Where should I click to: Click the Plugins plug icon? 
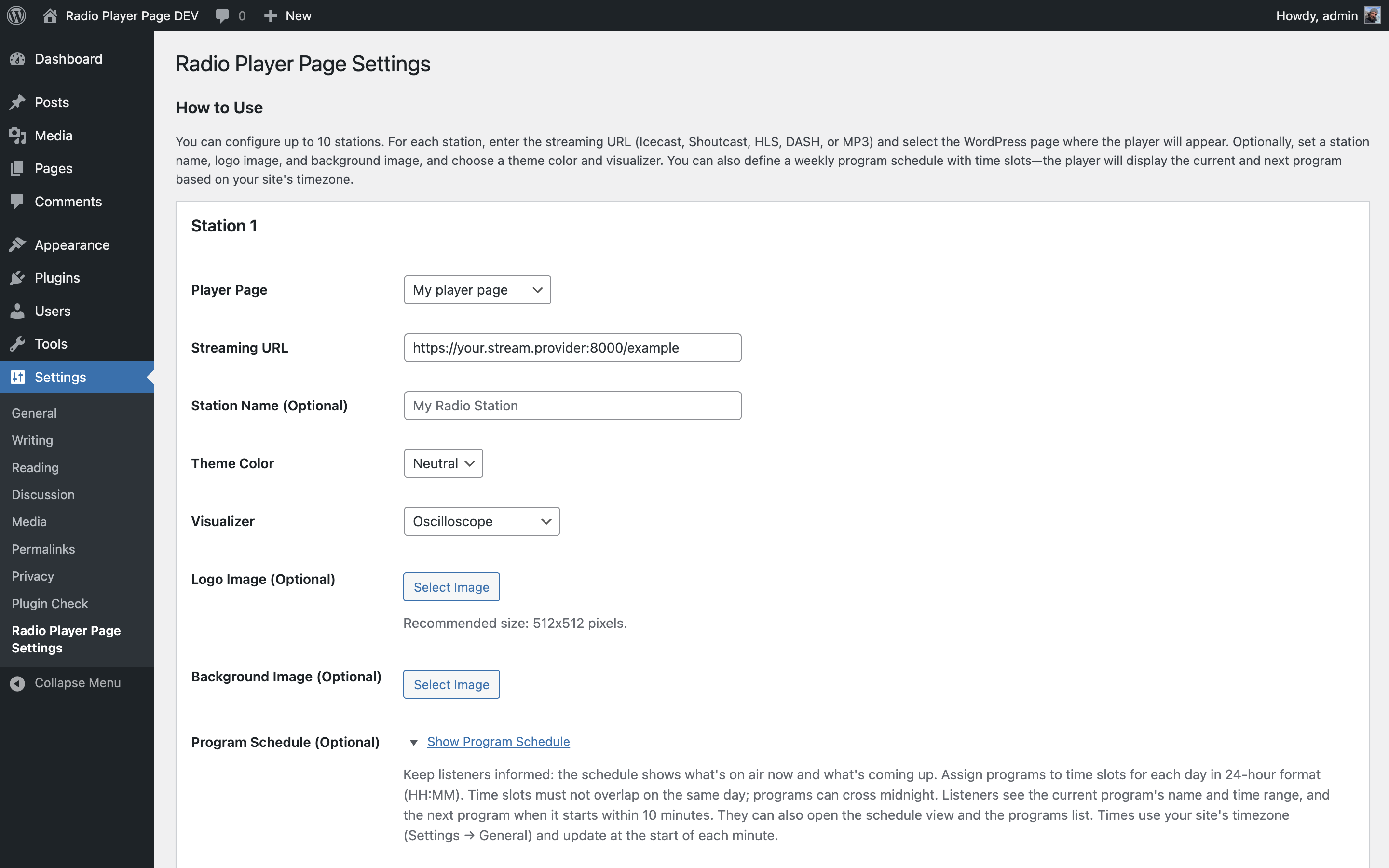click(x=17, y=278)
